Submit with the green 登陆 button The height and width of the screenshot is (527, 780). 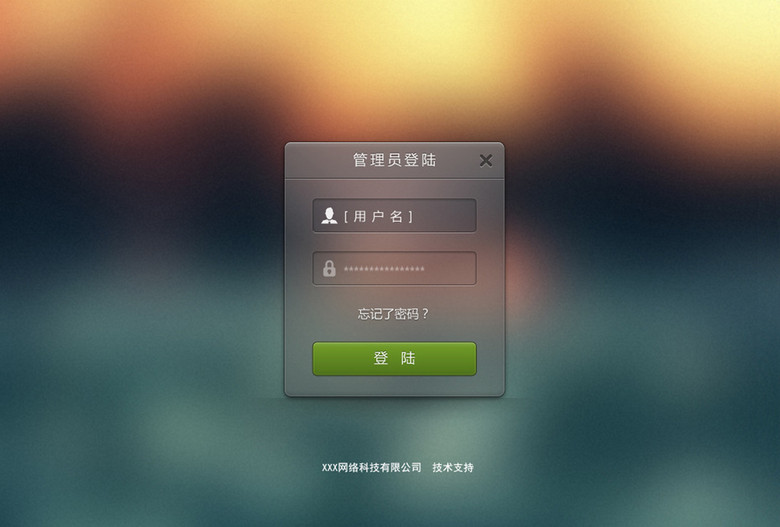click(394, 358)
